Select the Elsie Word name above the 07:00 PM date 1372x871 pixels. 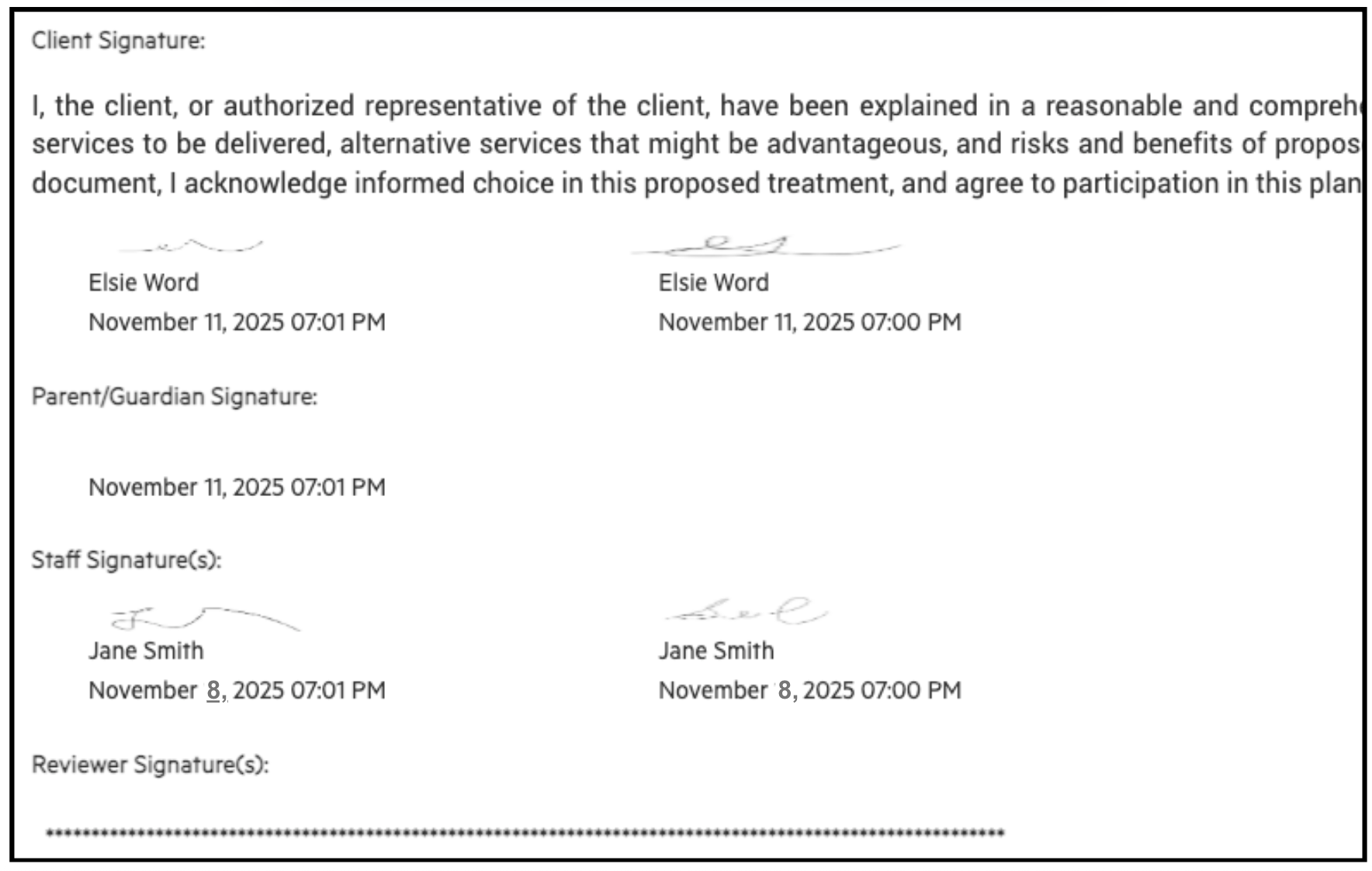[x=713, y=283]
